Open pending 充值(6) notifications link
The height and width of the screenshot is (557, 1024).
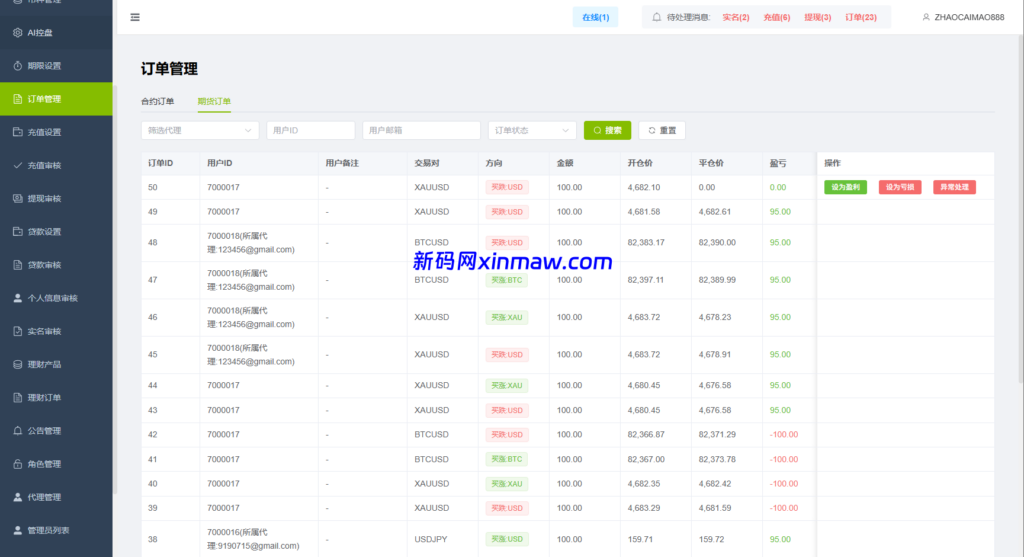click(776, 17)
